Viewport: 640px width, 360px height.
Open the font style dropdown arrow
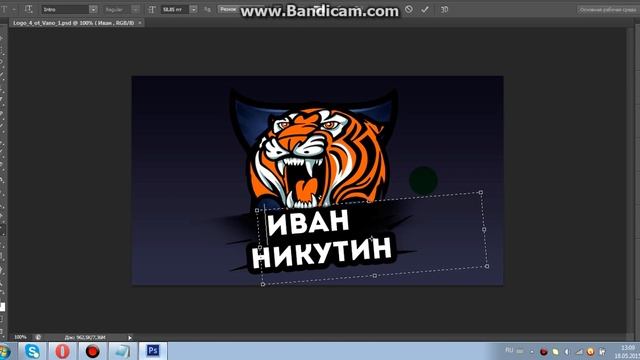[x=136, y=9]
